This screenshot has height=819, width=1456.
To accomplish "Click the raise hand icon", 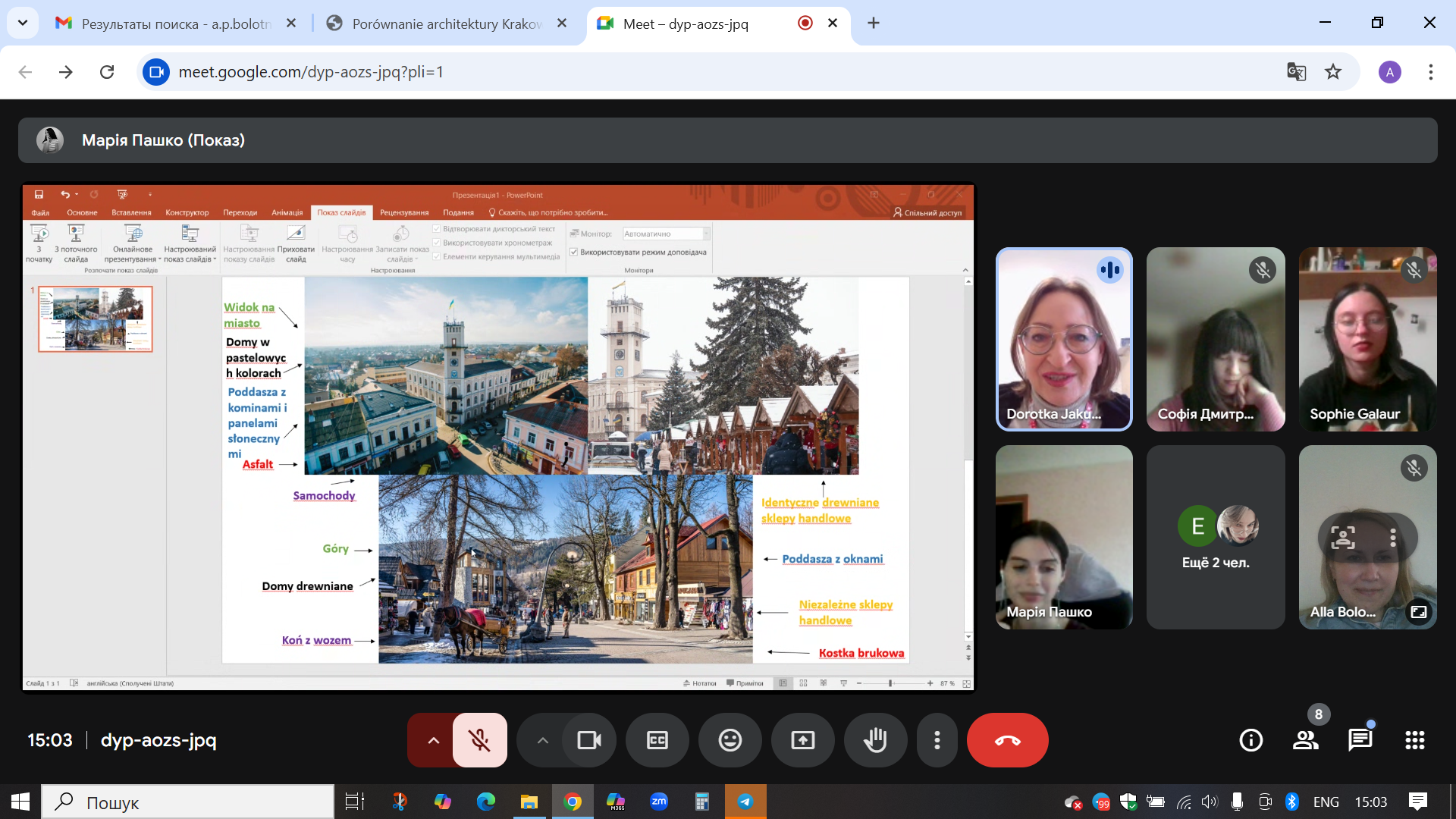I will point(875,740).
